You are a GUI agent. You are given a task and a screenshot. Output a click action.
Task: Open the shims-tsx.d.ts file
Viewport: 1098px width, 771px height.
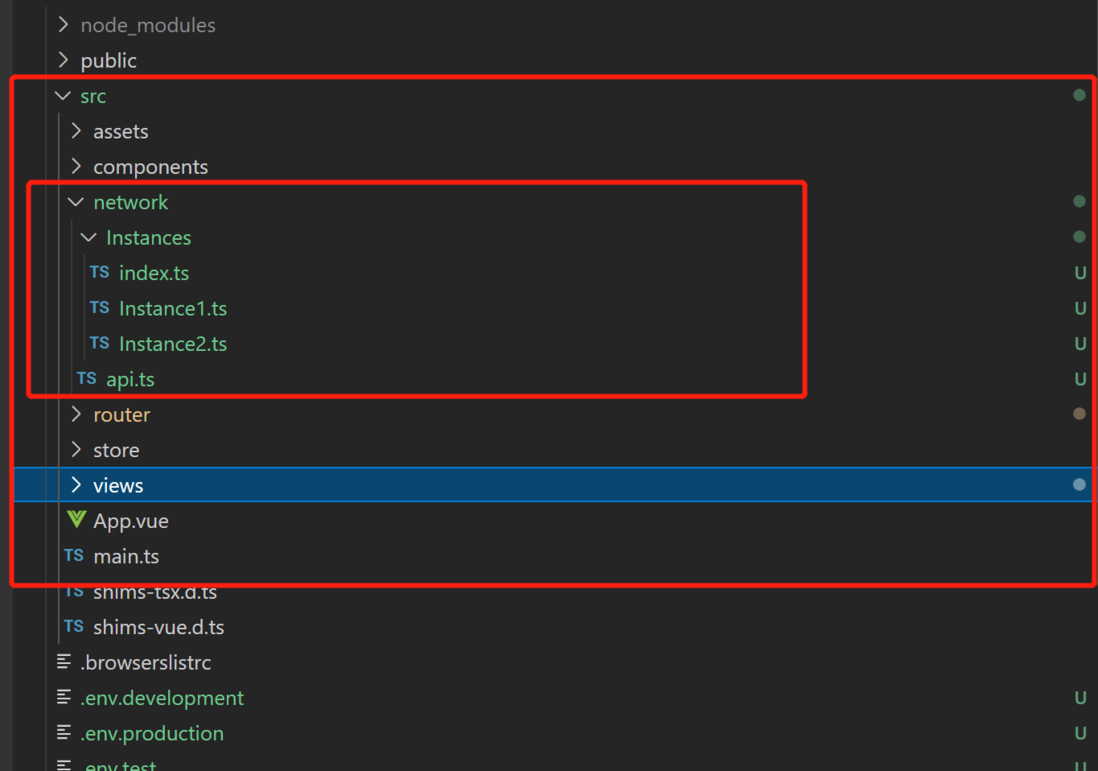pyautogui.click(x=155, y=592)
